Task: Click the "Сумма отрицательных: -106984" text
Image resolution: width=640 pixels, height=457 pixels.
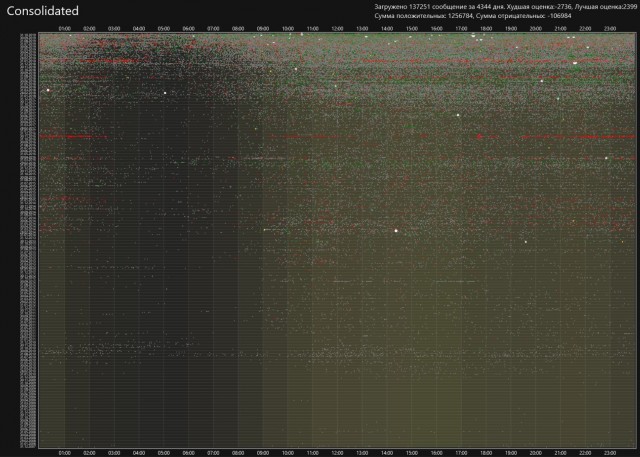Action: click(524, 16)
